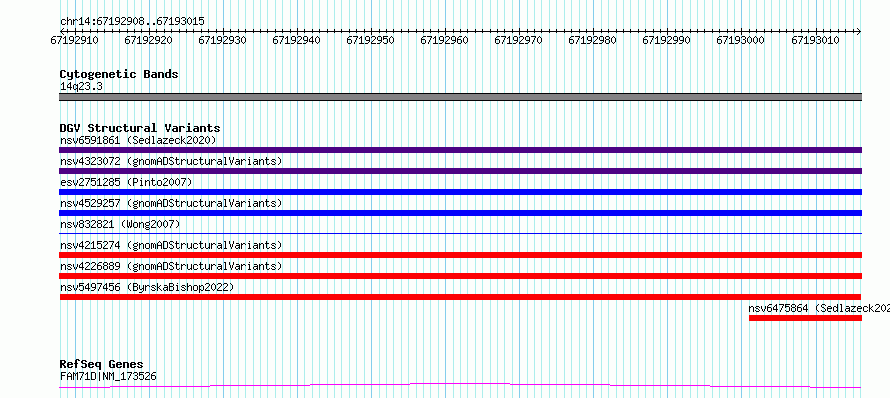Click the 14q23.3 band label
Viewport: 890px width, 398px height.
(x=81, y=87)
